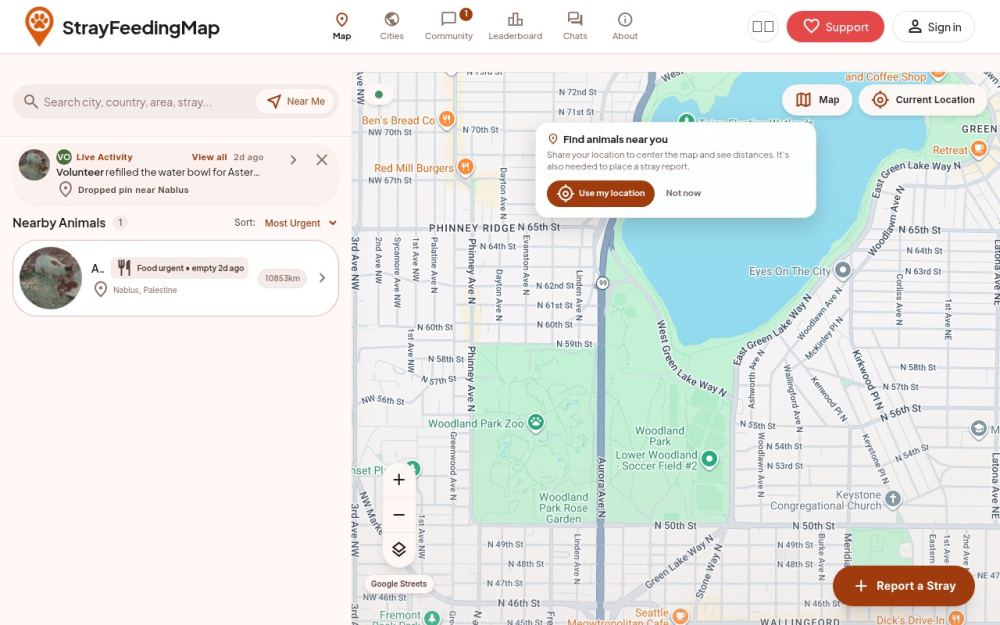Zoom in on the map

pos(399,480)
